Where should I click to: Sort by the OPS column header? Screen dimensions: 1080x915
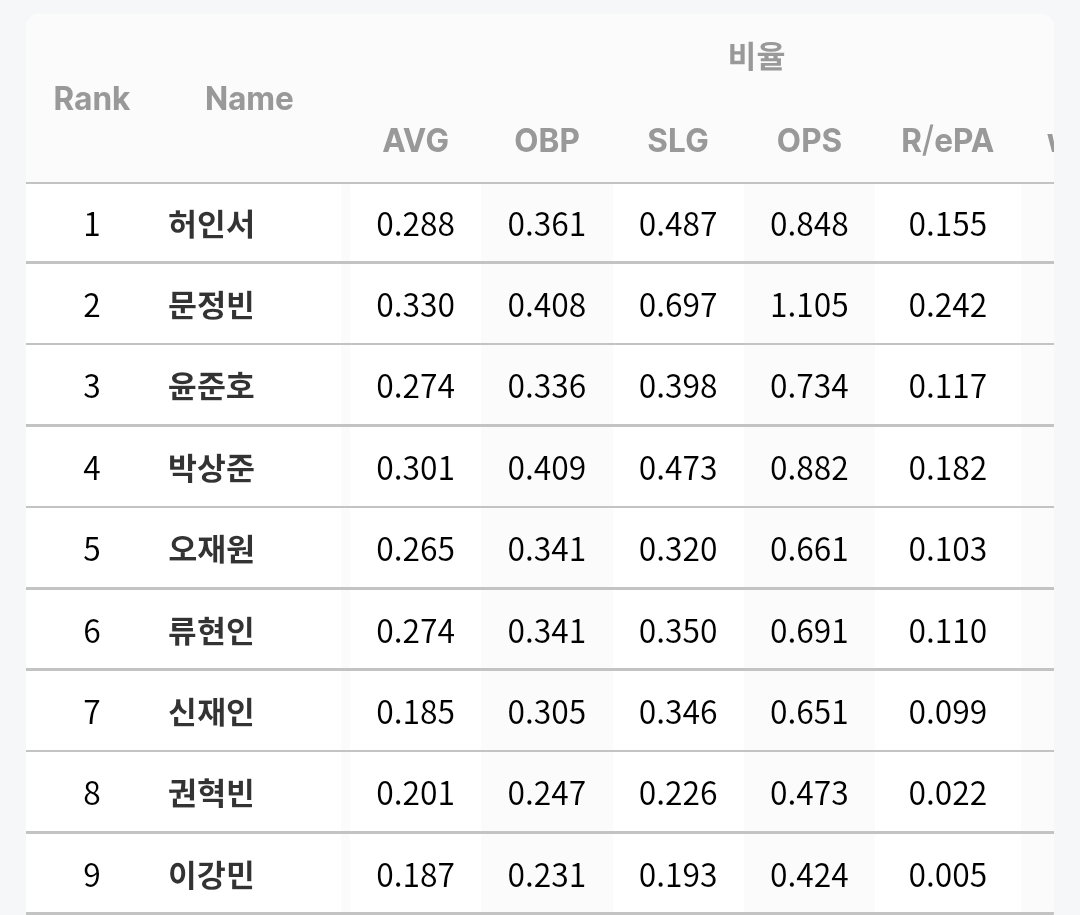[x=809, y=141]
